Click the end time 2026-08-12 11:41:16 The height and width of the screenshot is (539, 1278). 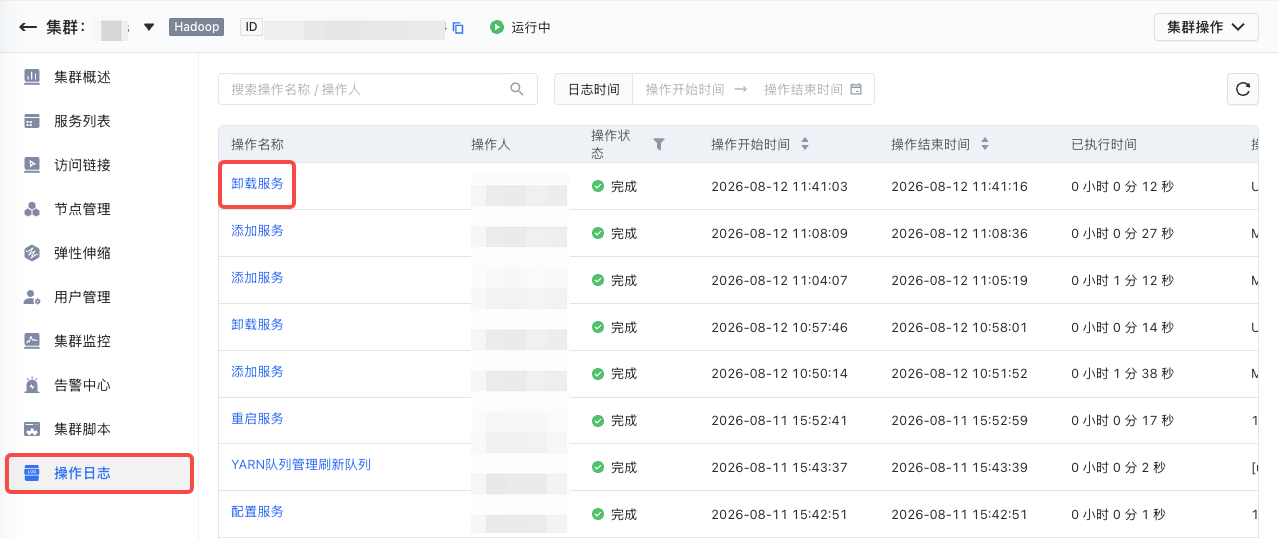(x=959, y=187)
